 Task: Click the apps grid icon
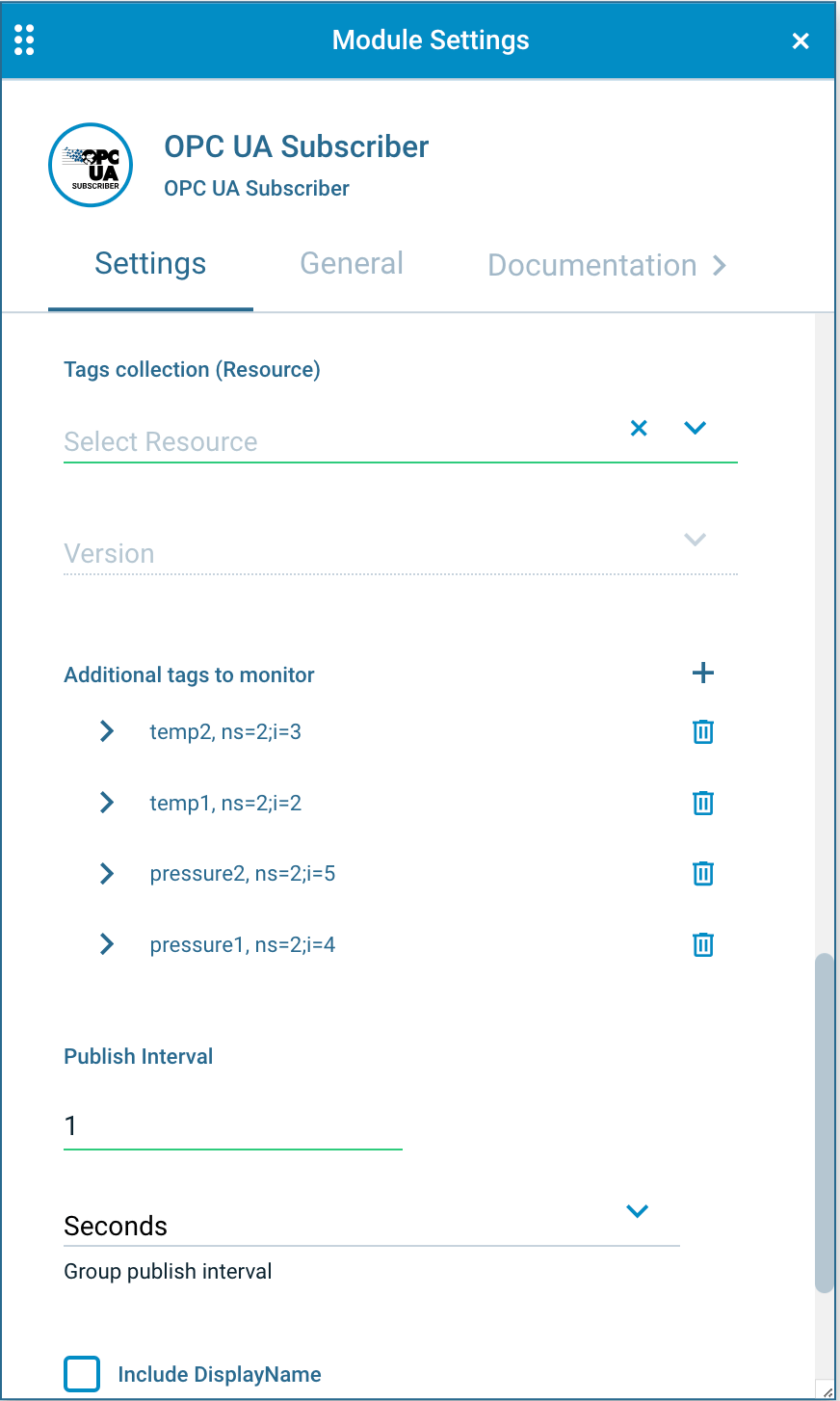(x=24, y=40)
